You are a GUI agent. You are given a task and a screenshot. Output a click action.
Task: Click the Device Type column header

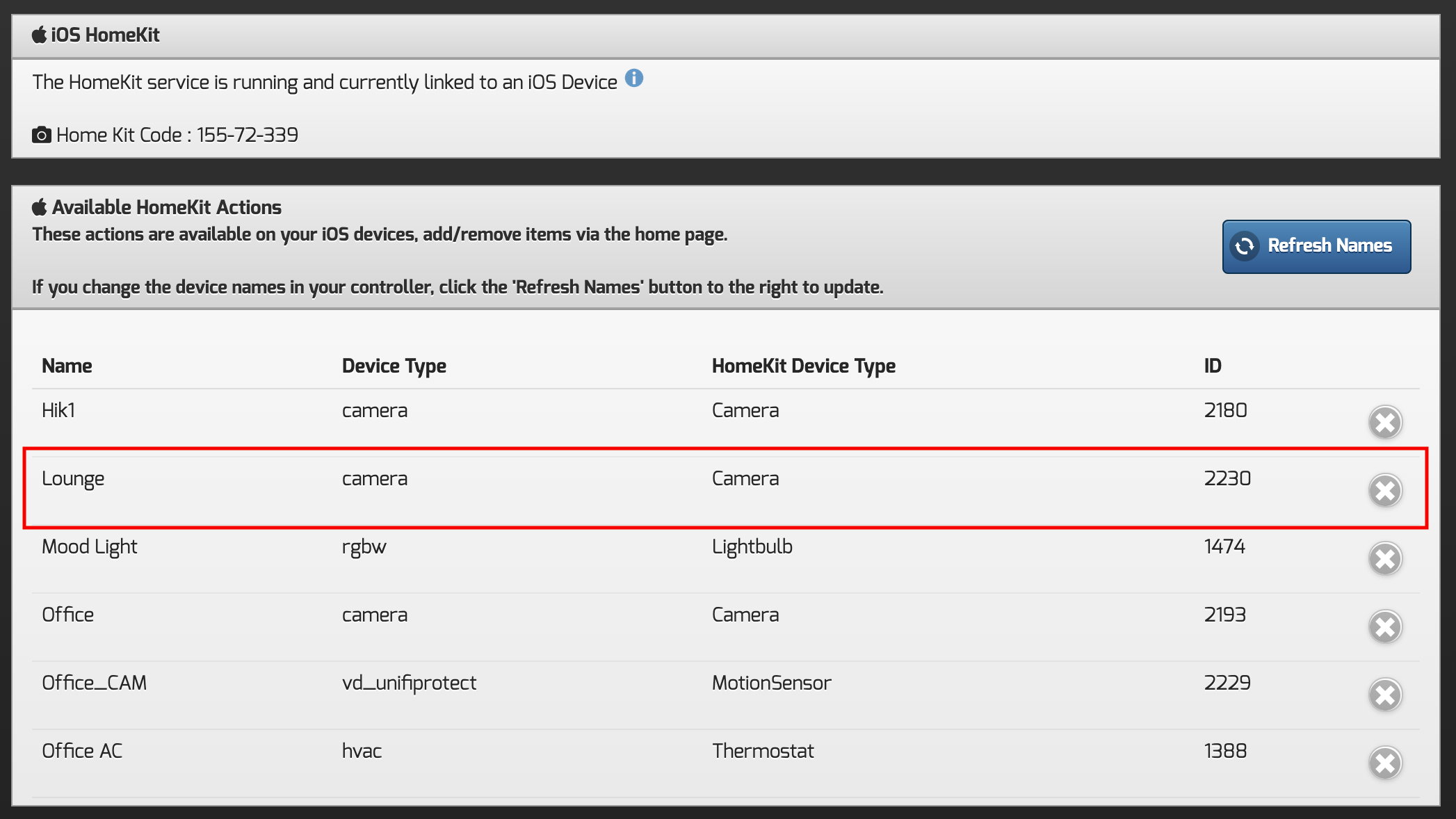(394, 366)
